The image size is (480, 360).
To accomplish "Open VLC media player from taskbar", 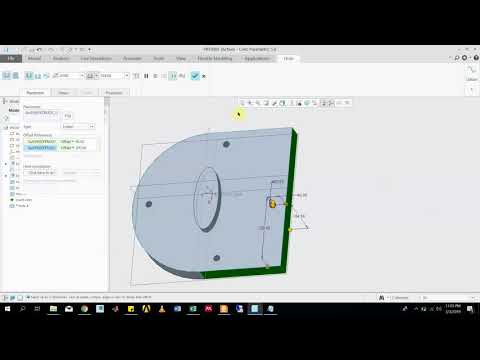I will (x=162, y=309).
